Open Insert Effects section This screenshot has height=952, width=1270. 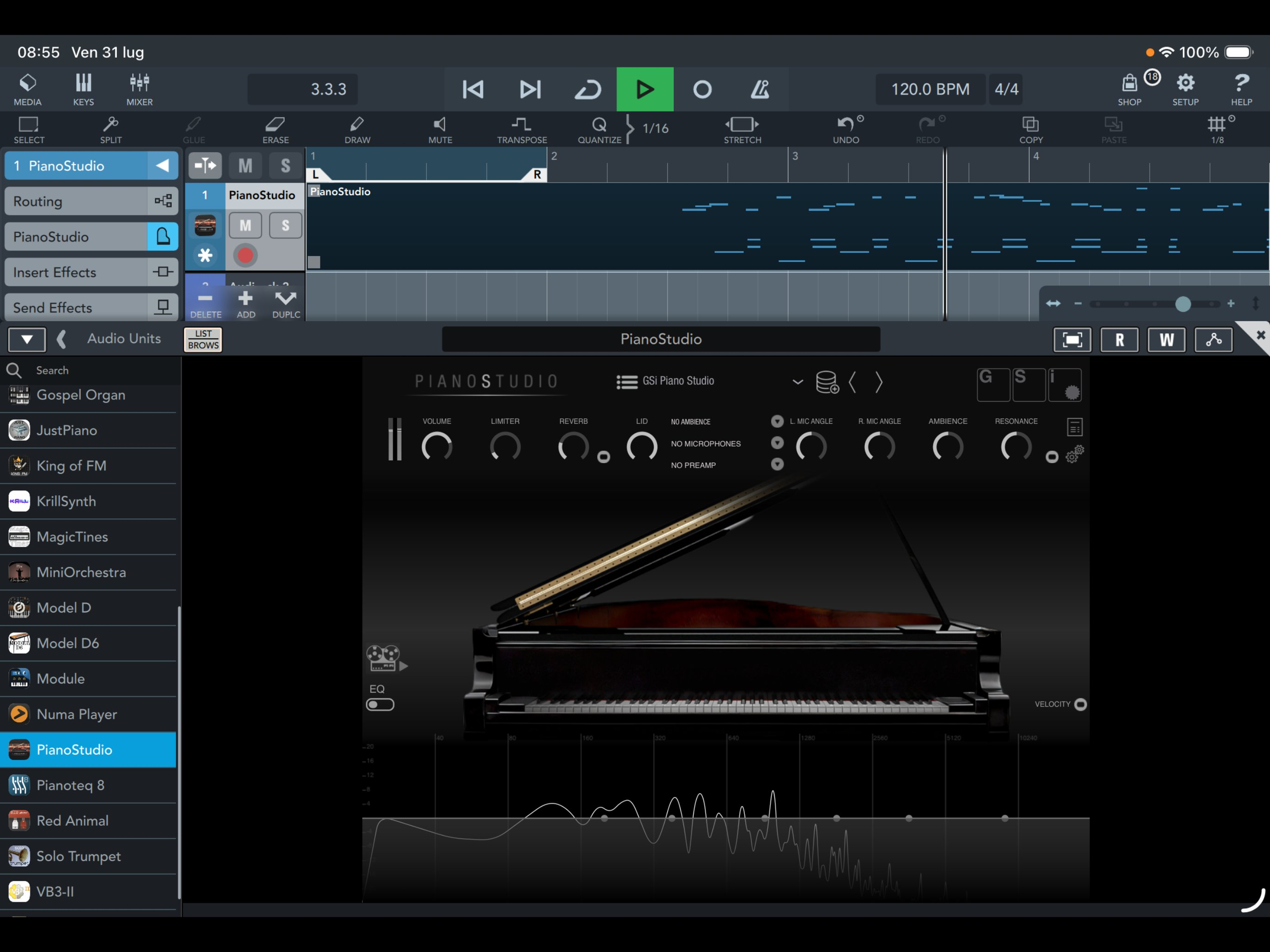tap(91, 272)
